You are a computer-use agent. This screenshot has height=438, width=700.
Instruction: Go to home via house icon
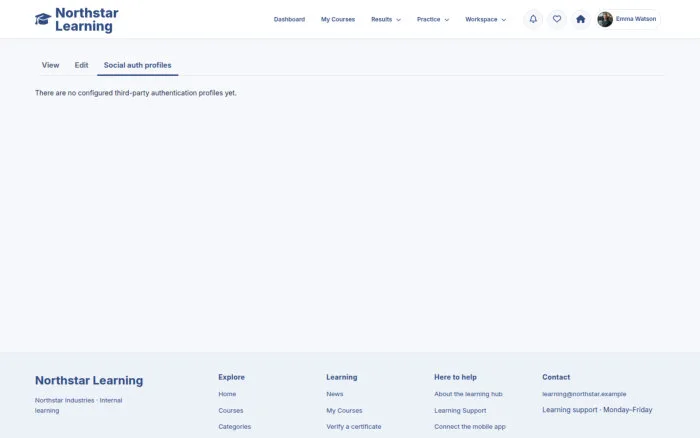point(580,19)
